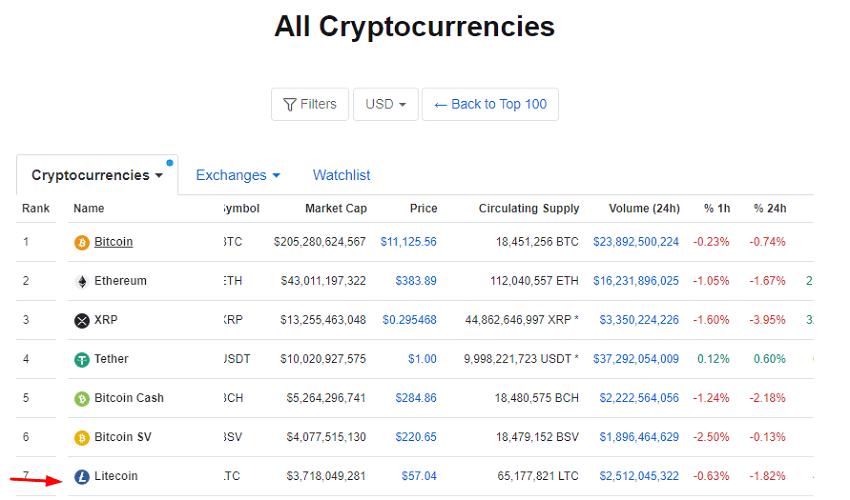The image size is (850, 500).
Task: Click Litecoin volume $2,512,045,322
Action: (639, 476)
